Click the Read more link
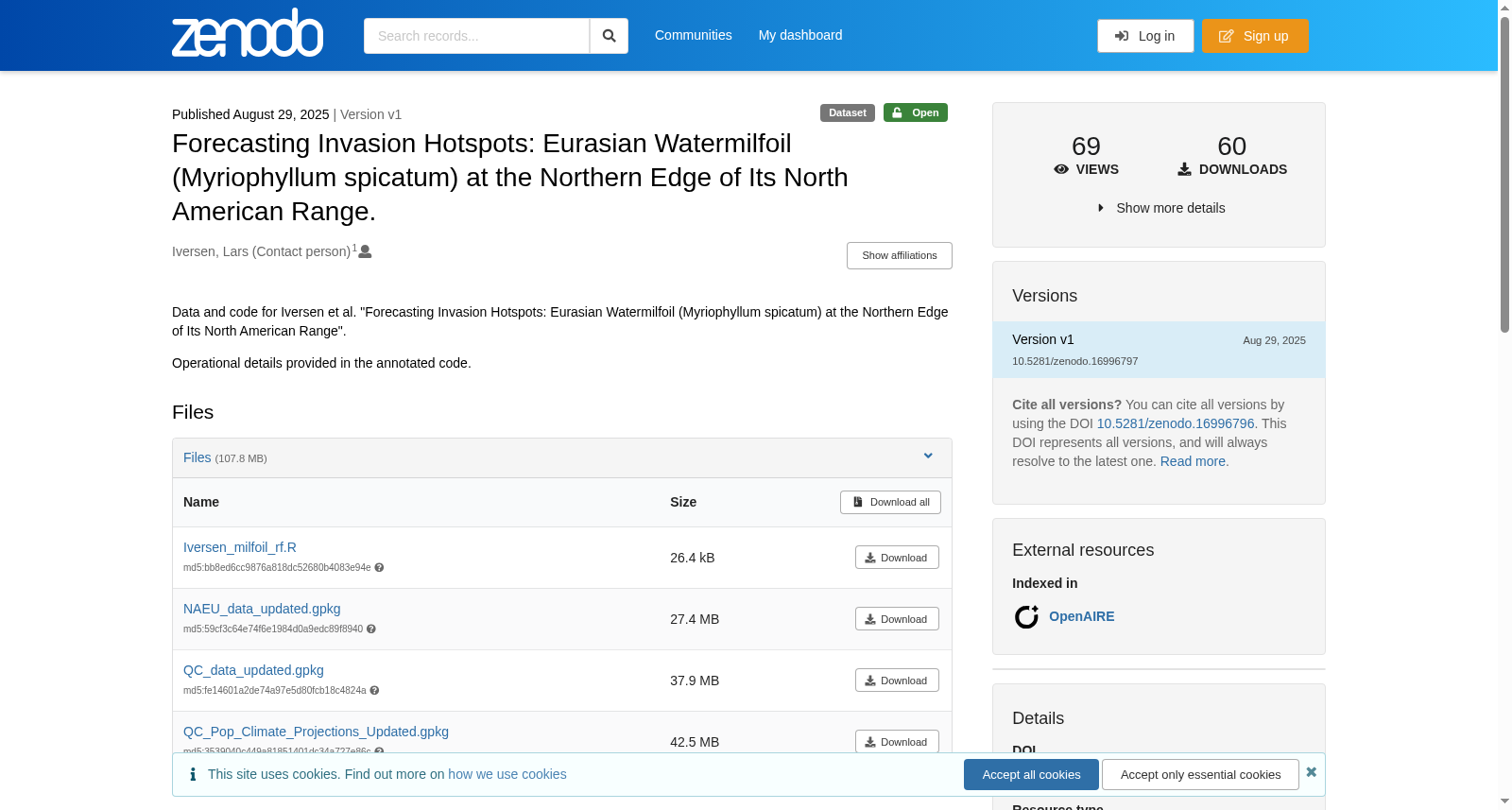Viewport: 1512px width, 810px height. pyautogui.click(x=1193, y=461)
